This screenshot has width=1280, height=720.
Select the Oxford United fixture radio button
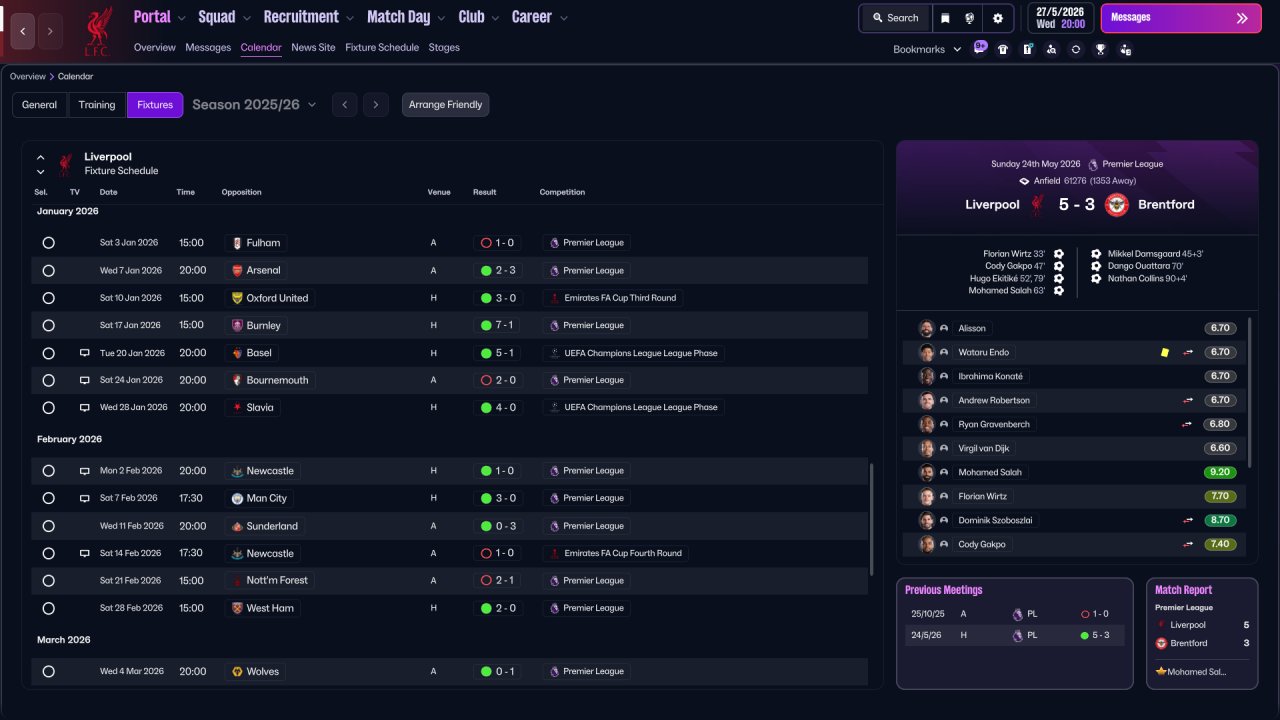[48, 298]
